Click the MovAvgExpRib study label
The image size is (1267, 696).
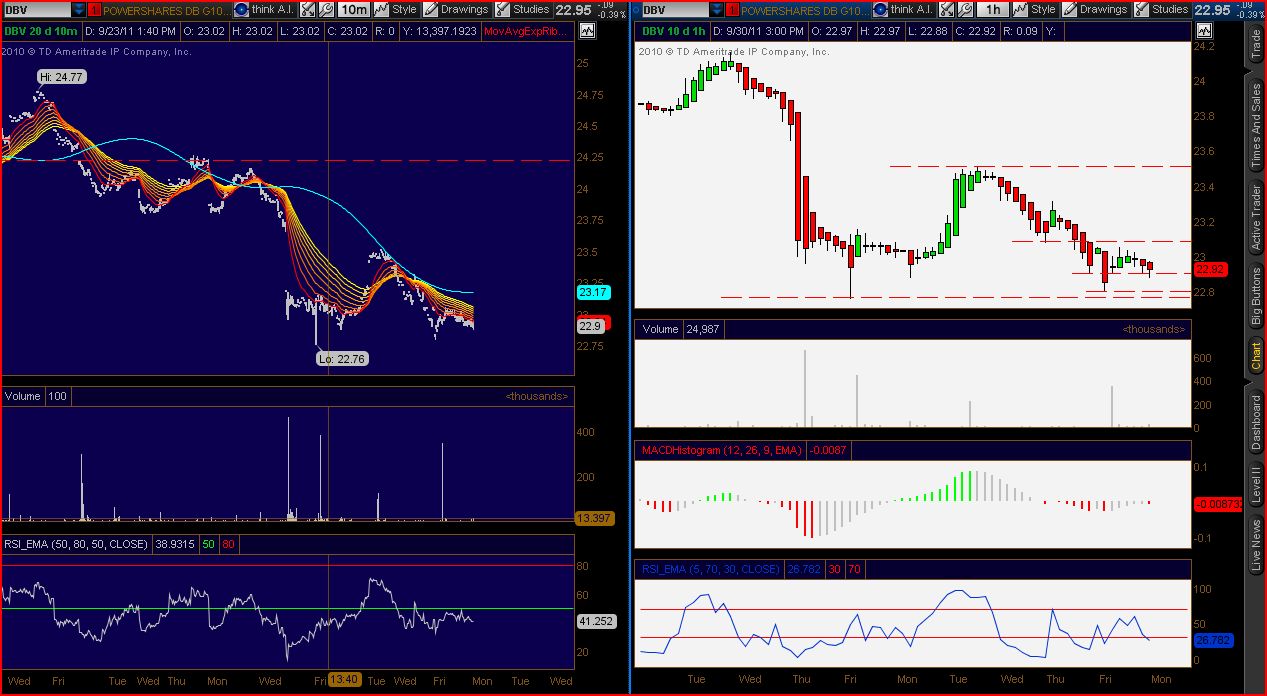point(525,31)
